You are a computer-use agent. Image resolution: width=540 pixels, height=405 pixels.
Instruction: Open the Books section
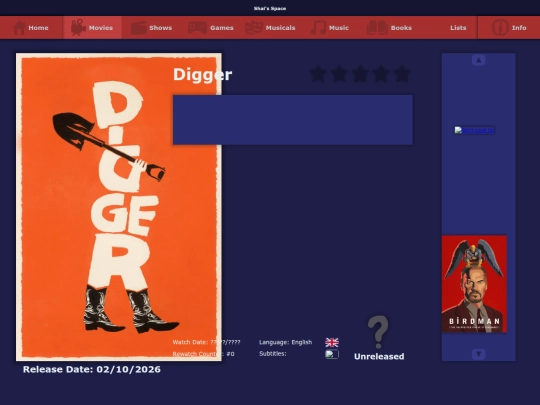(389, 28)
